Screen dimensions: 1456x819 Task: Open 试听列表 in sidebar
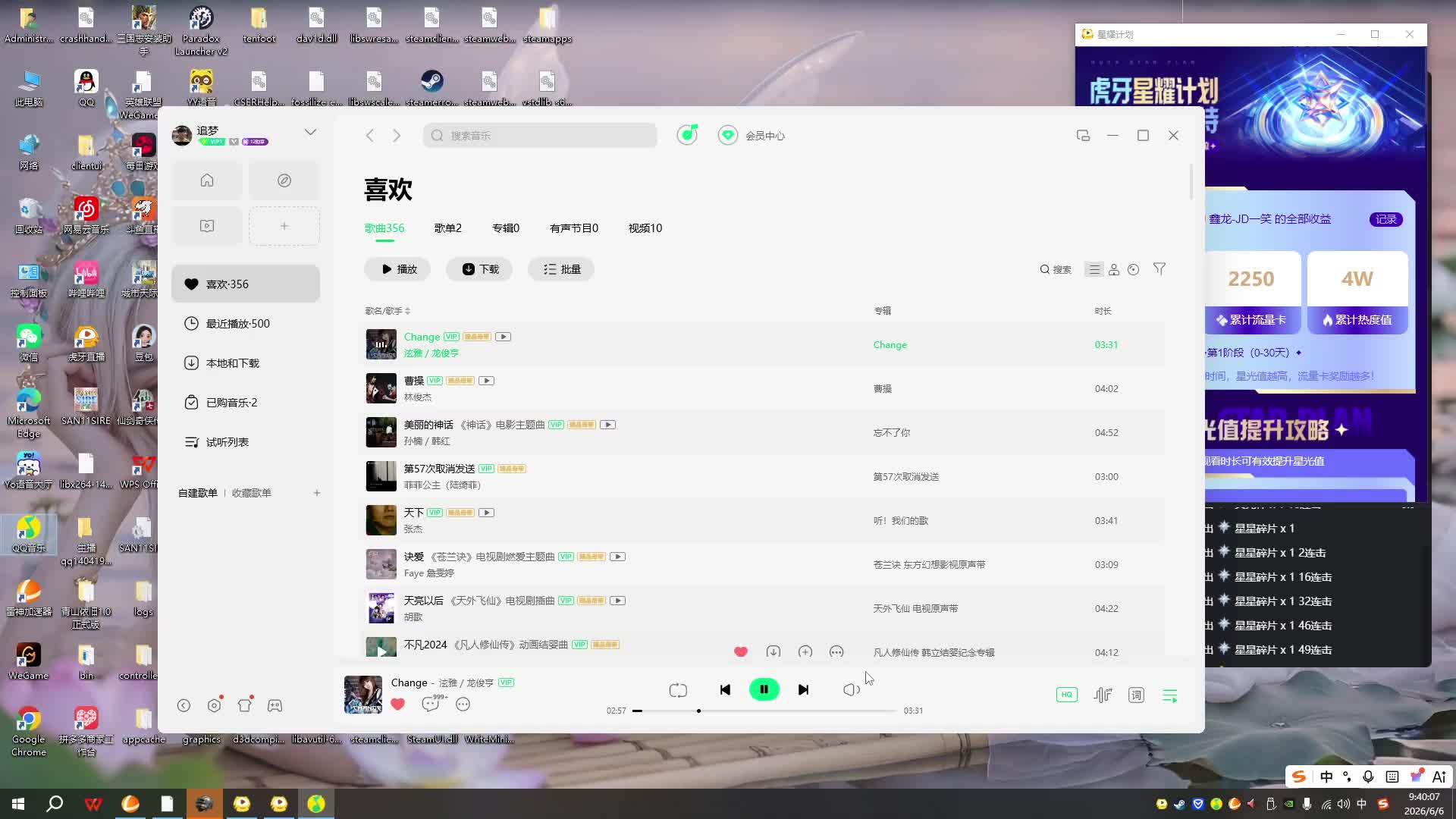(246, 442)
